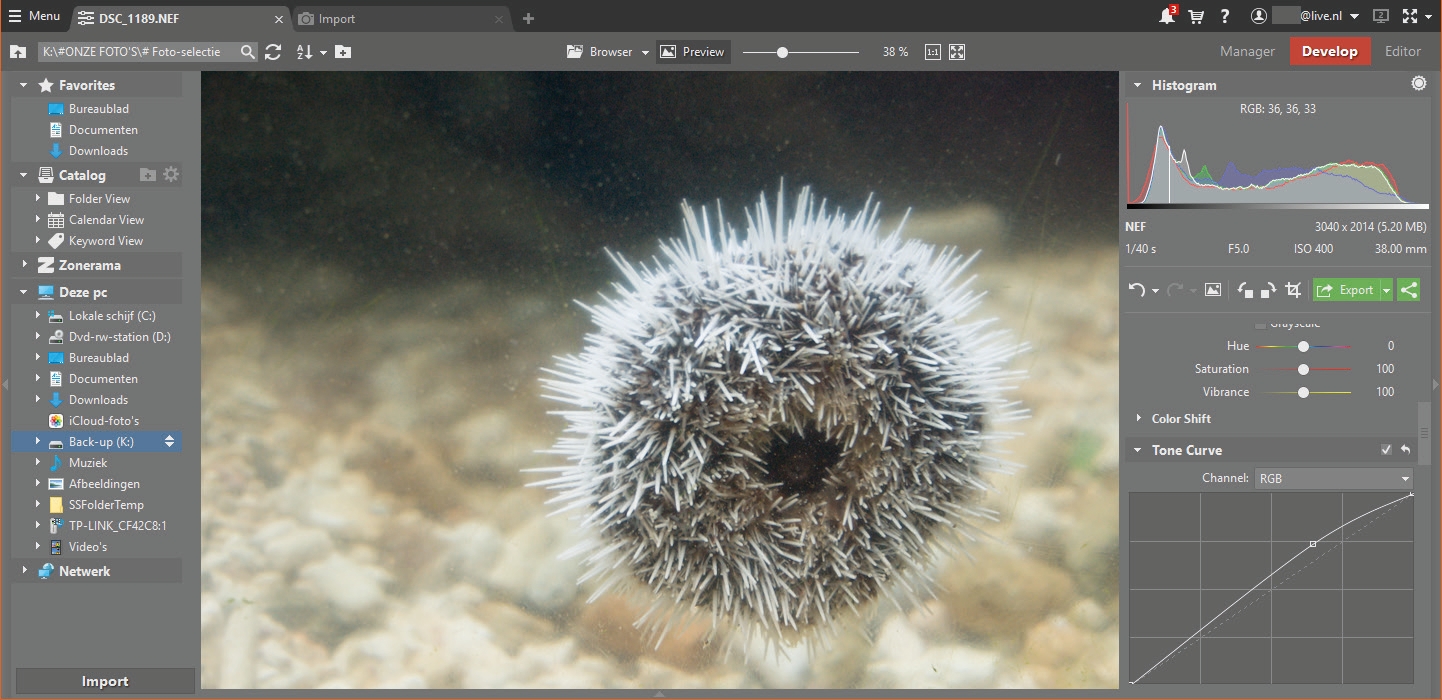1442x700 pixels.
Task: Click the shopping cart icon
Action: coord(1196,17)
